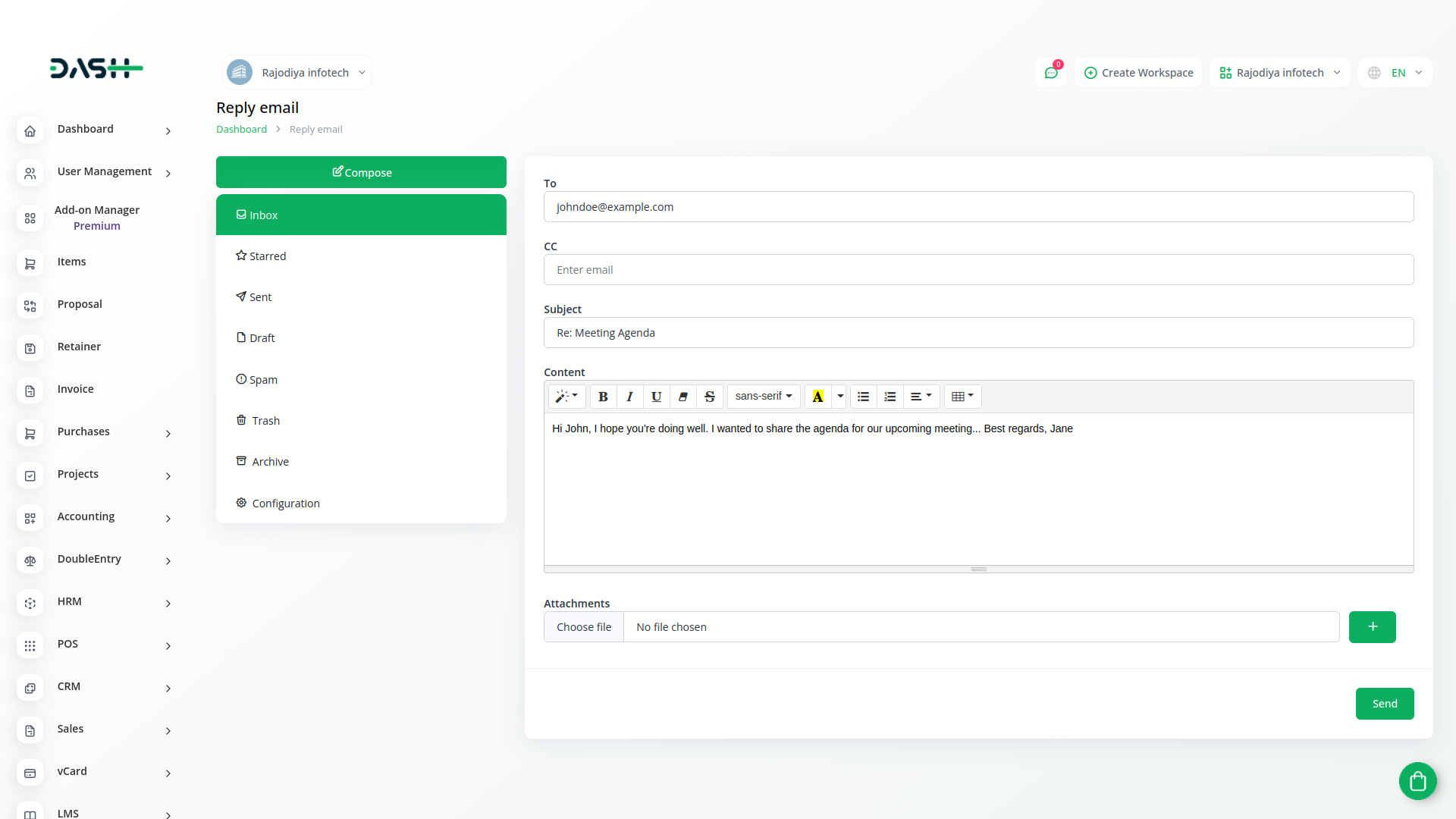The height and width of the screenshot is (819, 1456).
Task: Toggle underline formatting button
Action: (656, 397)
